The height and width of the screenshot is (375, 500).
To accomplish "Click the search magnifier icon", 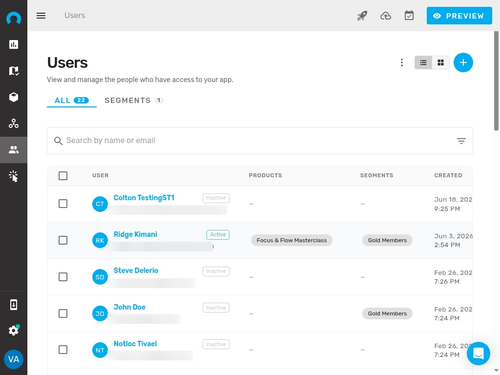I will (58, 141).
